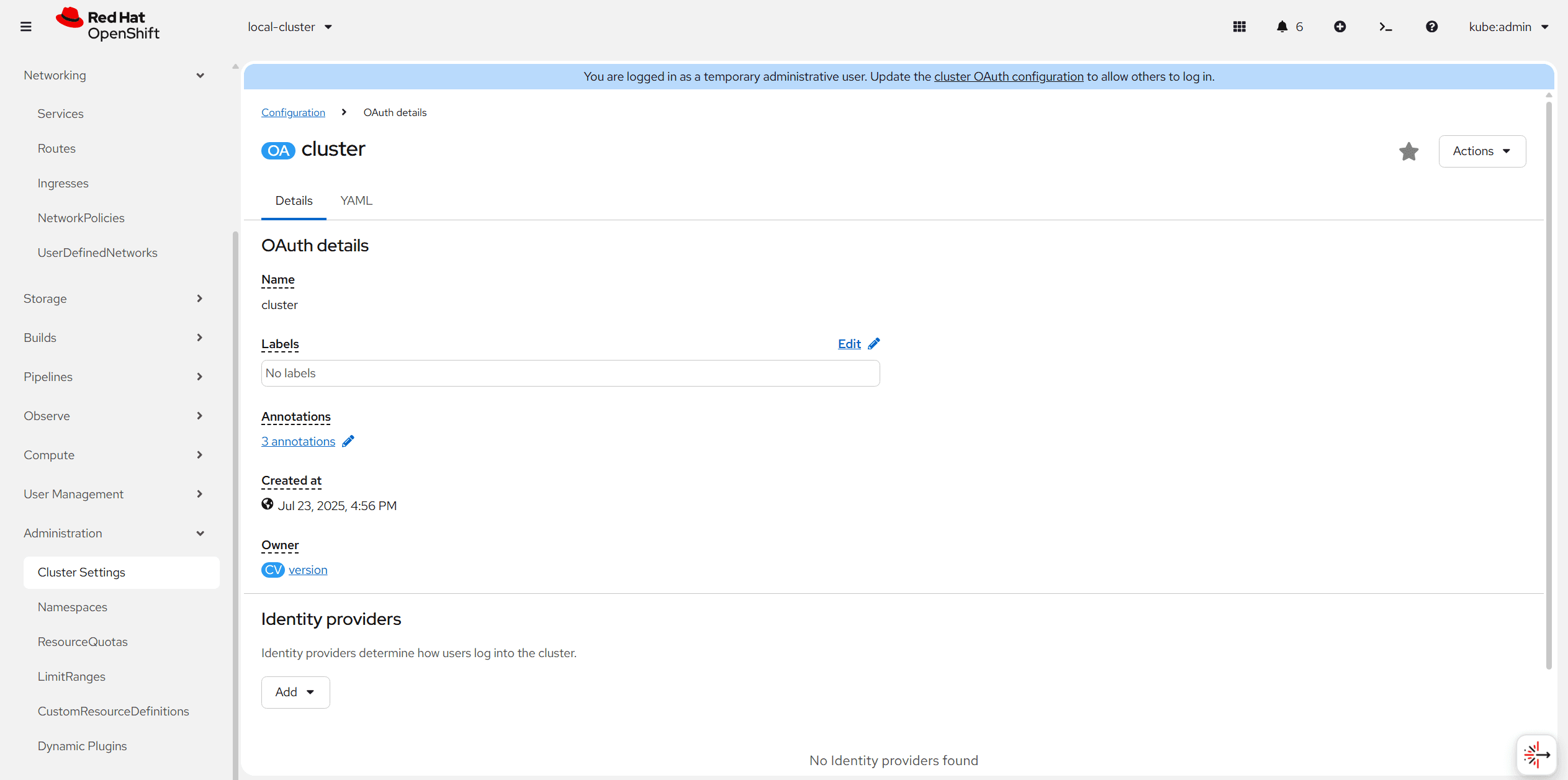Click the OA resource badge
This screenshot has height=780, width=1568.
278,151
